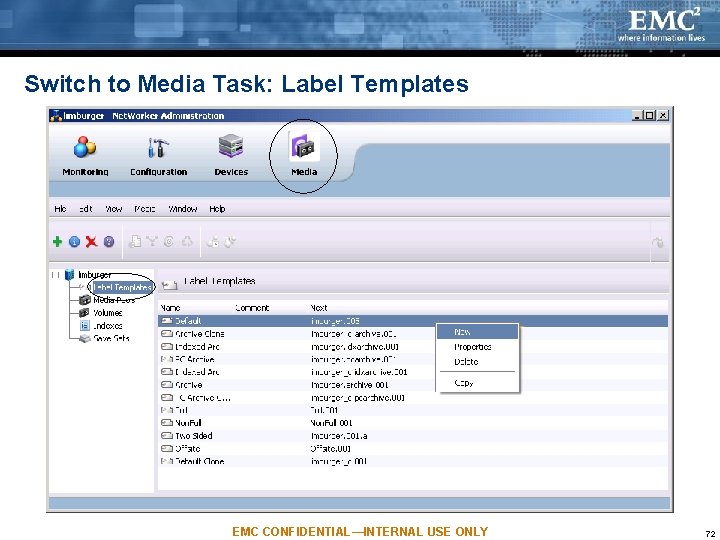Select the Two Sided template name

pyautogui.click(x=194, y=436)
